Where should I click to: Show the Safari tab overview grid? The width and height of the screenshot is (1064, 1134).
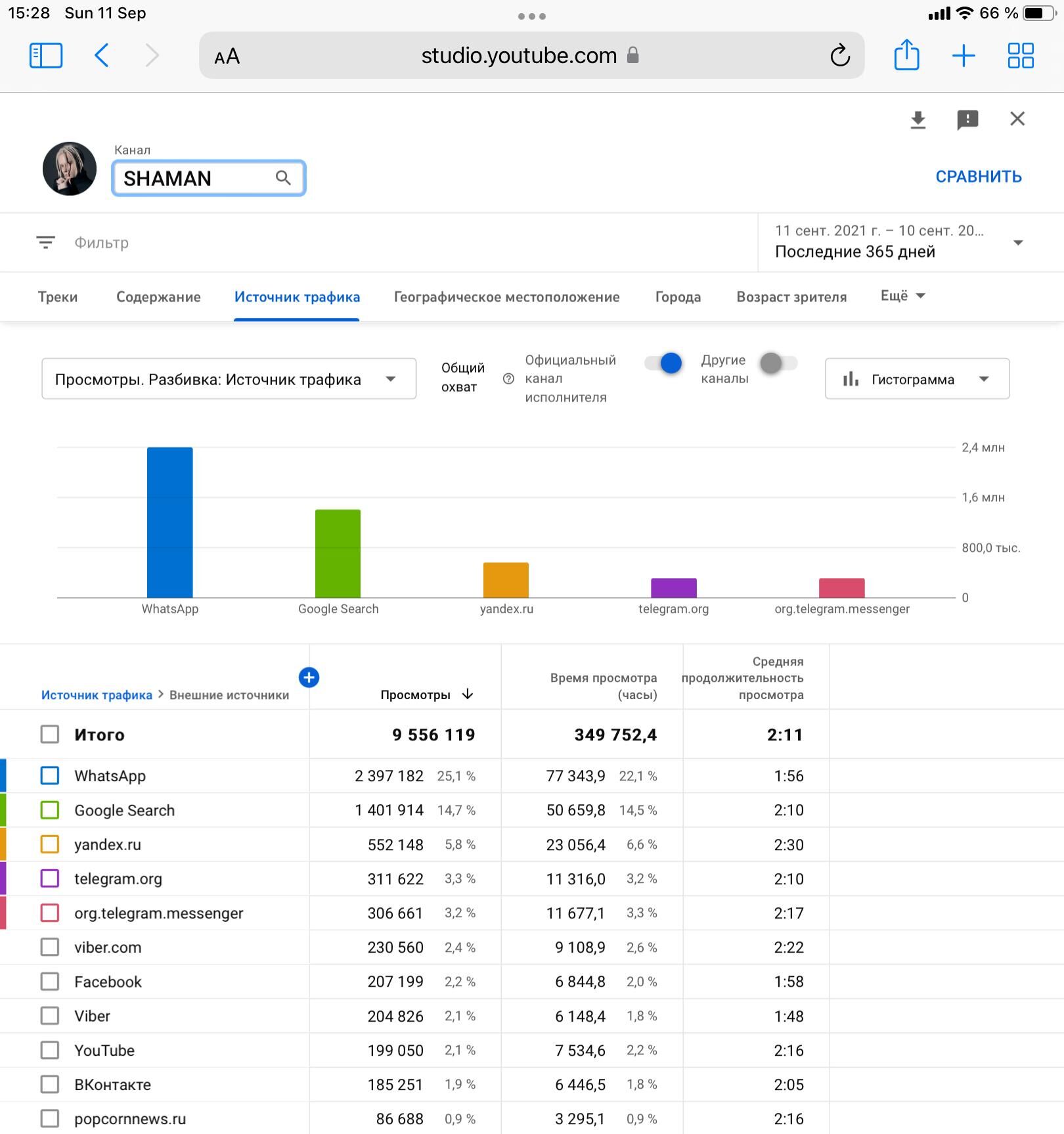click(x=1021, y=56)
